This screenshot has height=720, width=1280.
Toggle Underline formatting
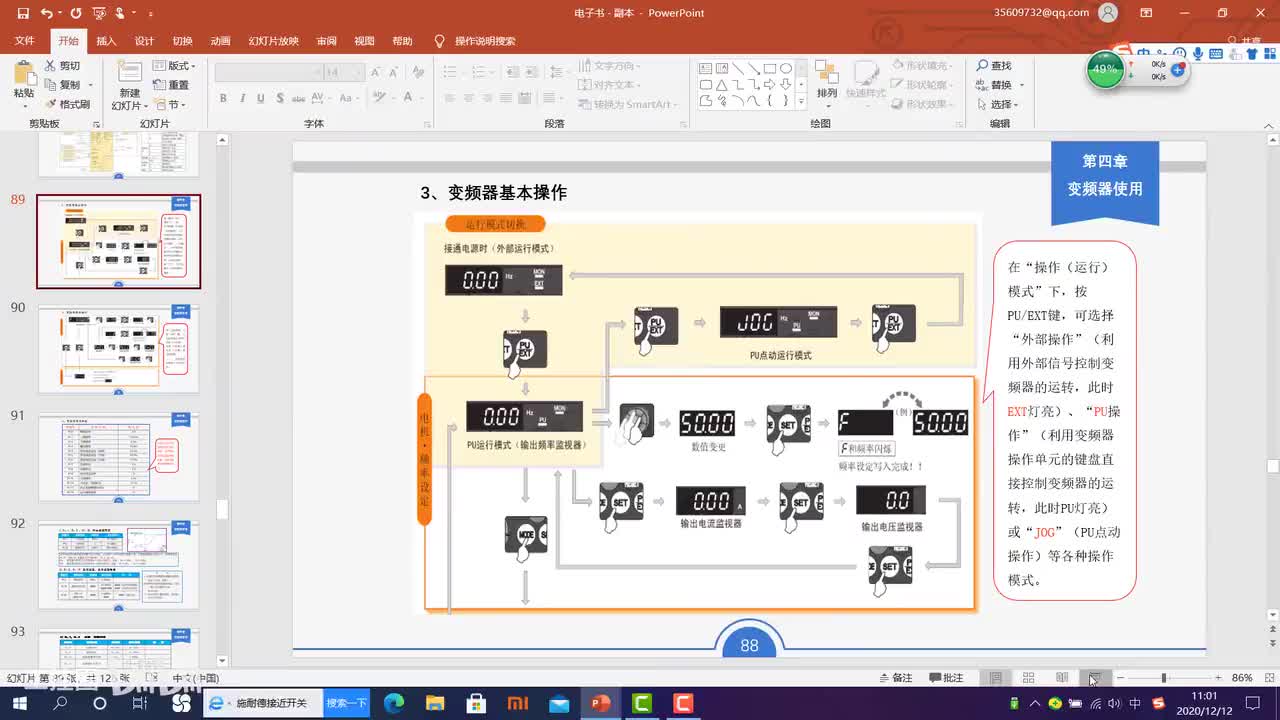click(261, 98)
